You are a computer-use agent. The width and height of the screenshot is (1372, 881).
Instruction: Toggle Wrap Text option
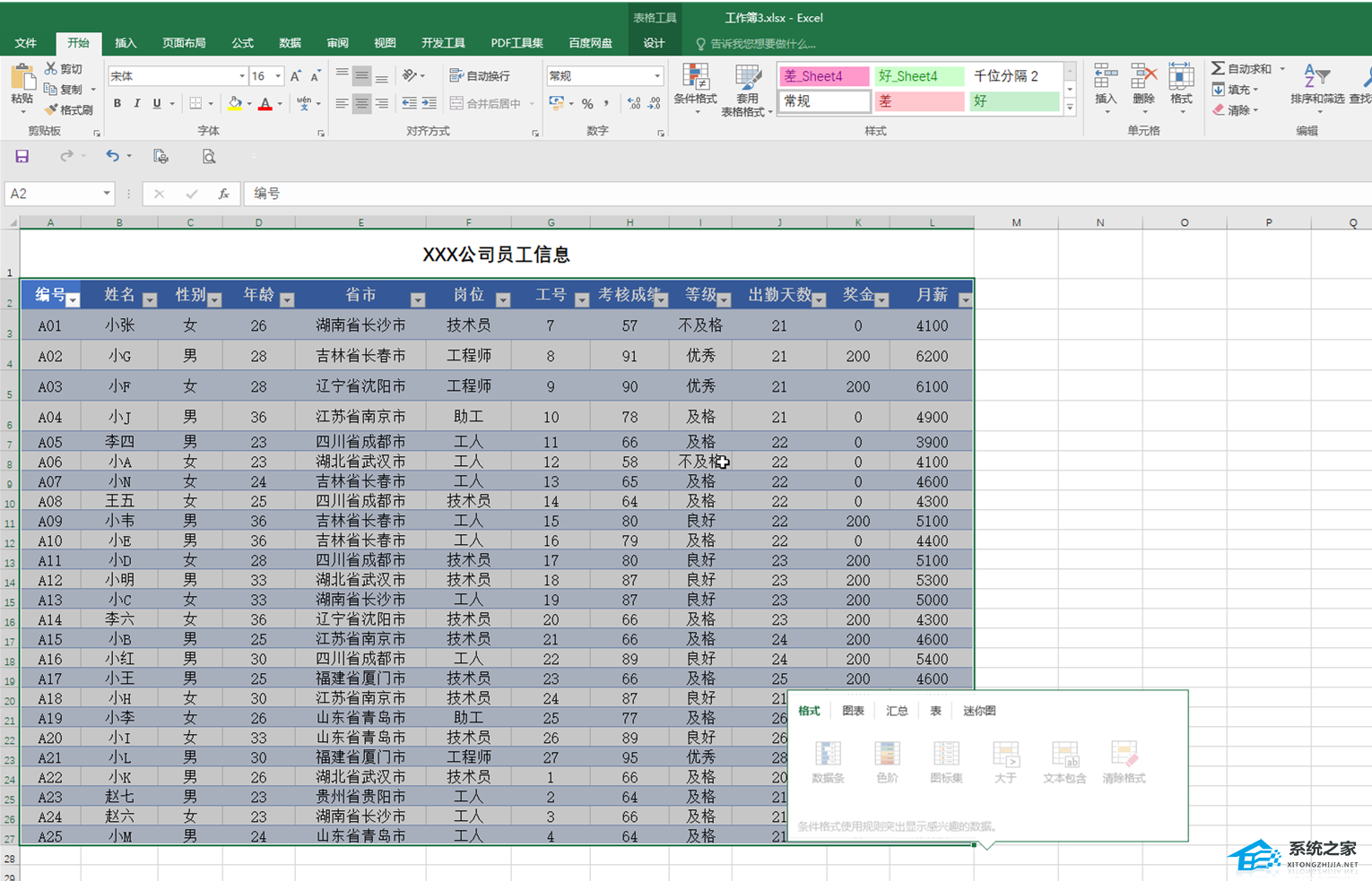[480, 76]
